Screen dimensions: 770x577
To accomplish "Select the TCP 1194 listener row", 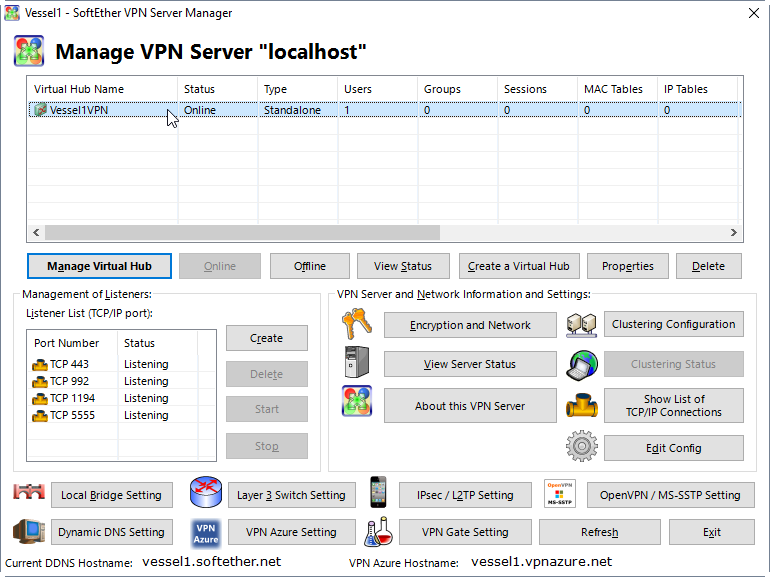I will click(x=121, y=398).
